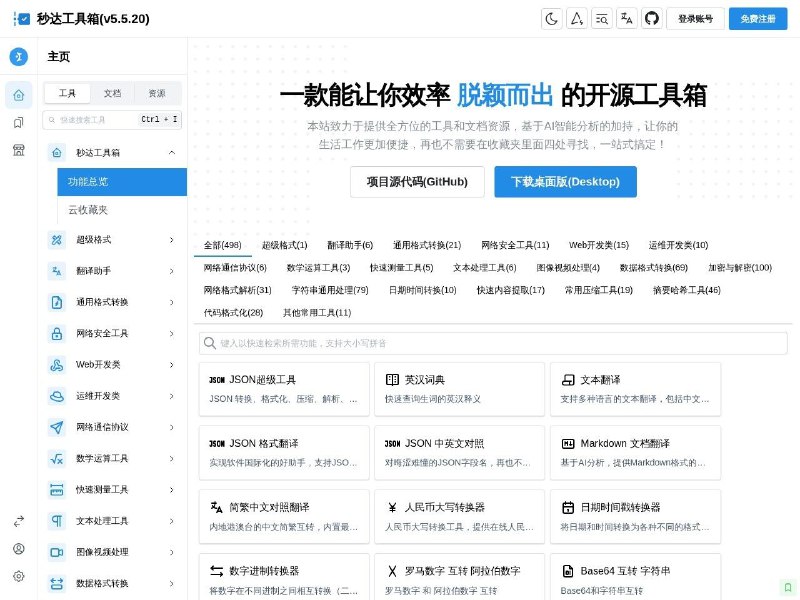Click the swap arrows icon in left rail
The height and width of the screenshot is (600, 800).
pyautogui.click(x=19, y=521)
